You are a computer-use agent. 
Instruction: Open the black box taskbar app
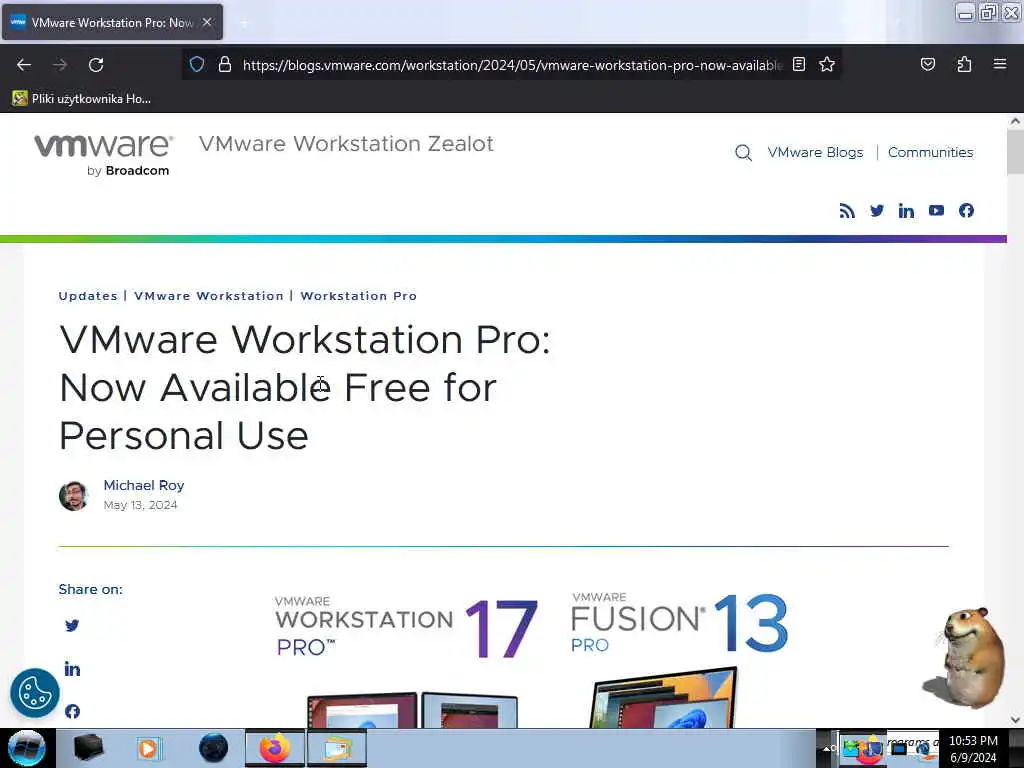coord(88,748)
